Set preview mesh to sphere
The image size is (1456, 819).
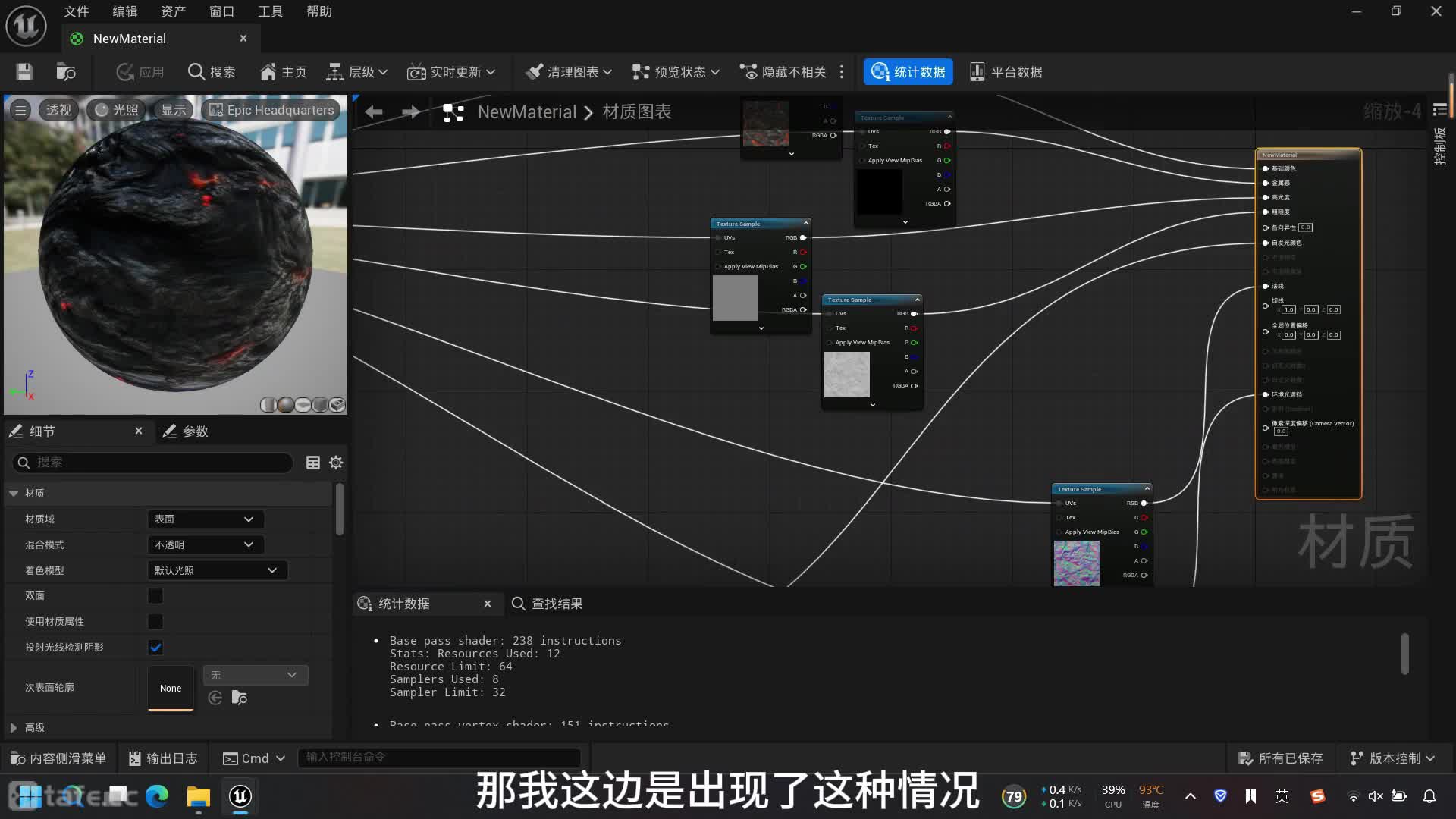[x=285, y=405]
